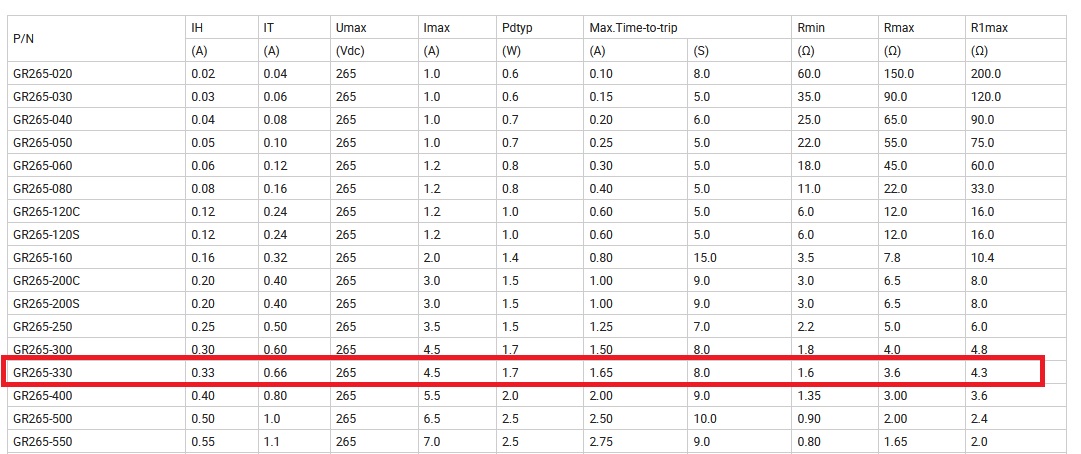1081x454 pixels.
Task: Select IH value 0.55 for GR265-550
Action: point(203,442)
